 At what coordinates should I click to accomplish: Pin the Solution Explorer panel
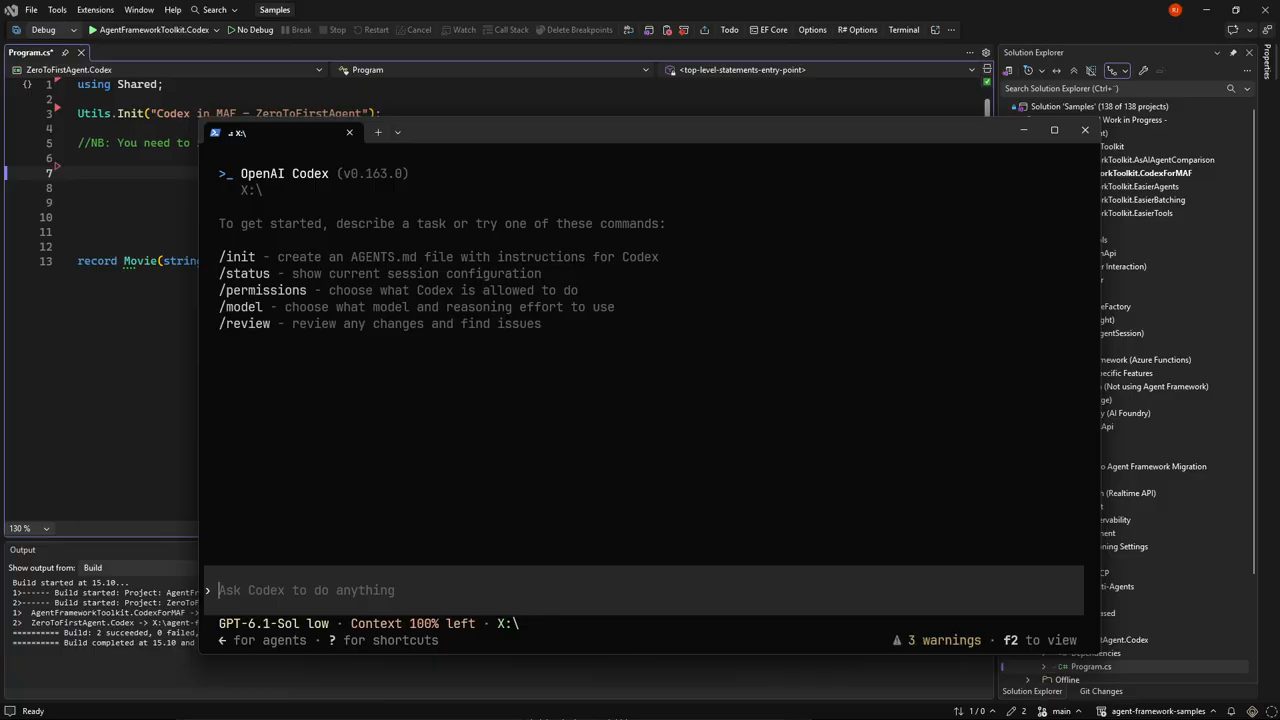(1233, 52)
